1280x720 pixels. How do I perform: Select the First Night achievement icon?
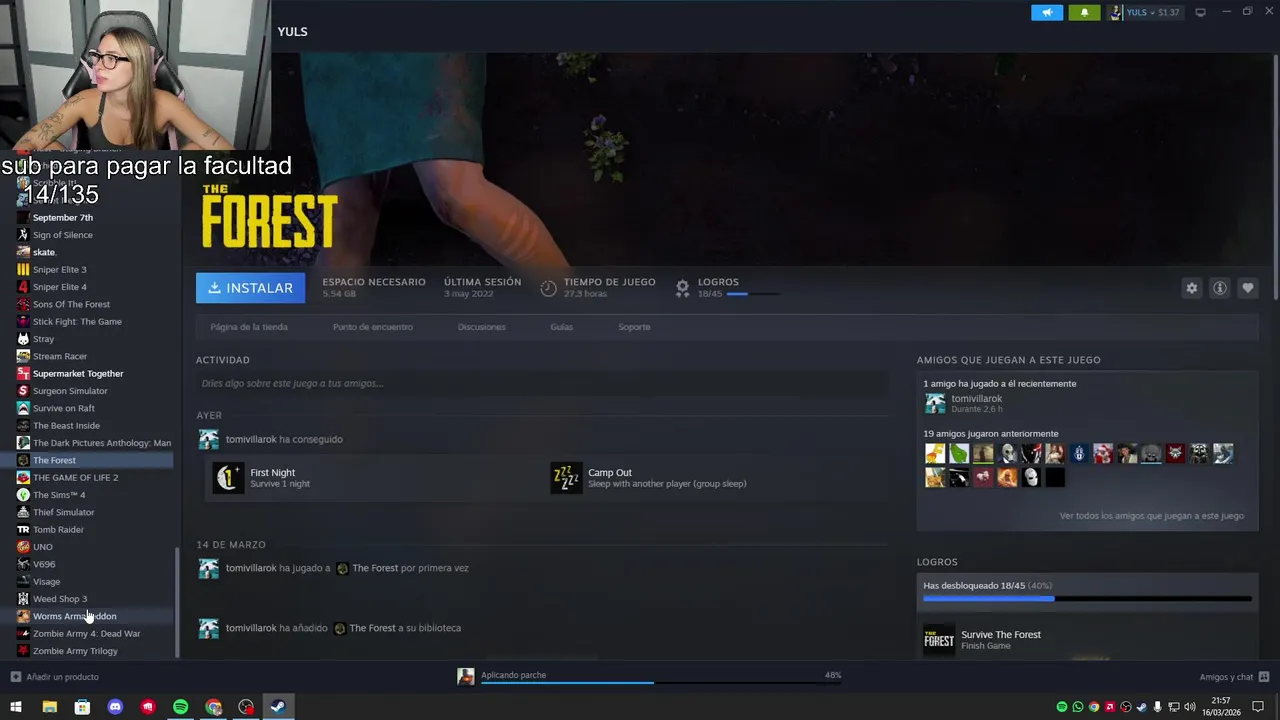(228, 478)
